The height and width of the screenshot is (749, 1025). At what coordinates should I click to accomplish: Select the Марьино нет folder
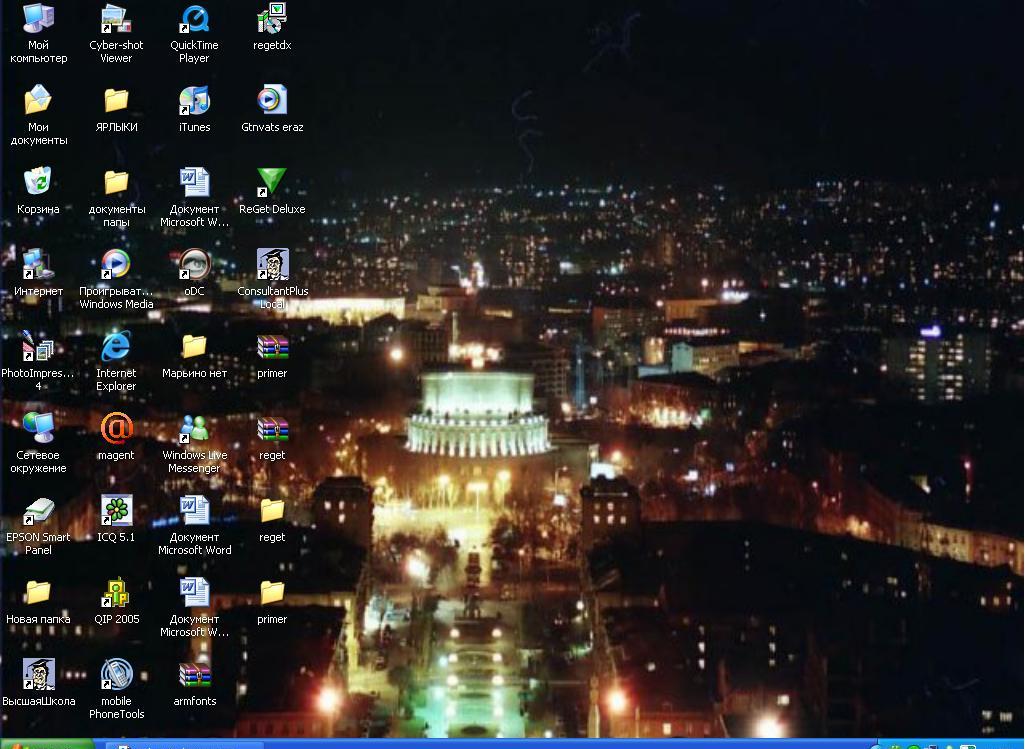tap(194, 347)
